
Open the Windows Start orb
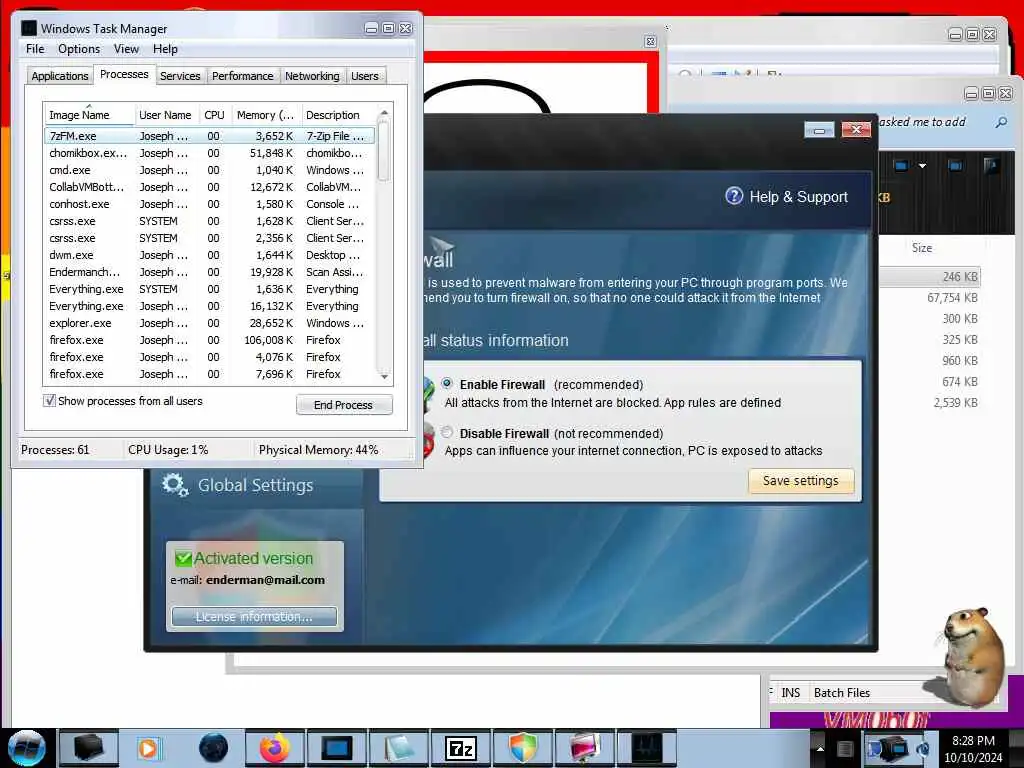pos(27,748)
